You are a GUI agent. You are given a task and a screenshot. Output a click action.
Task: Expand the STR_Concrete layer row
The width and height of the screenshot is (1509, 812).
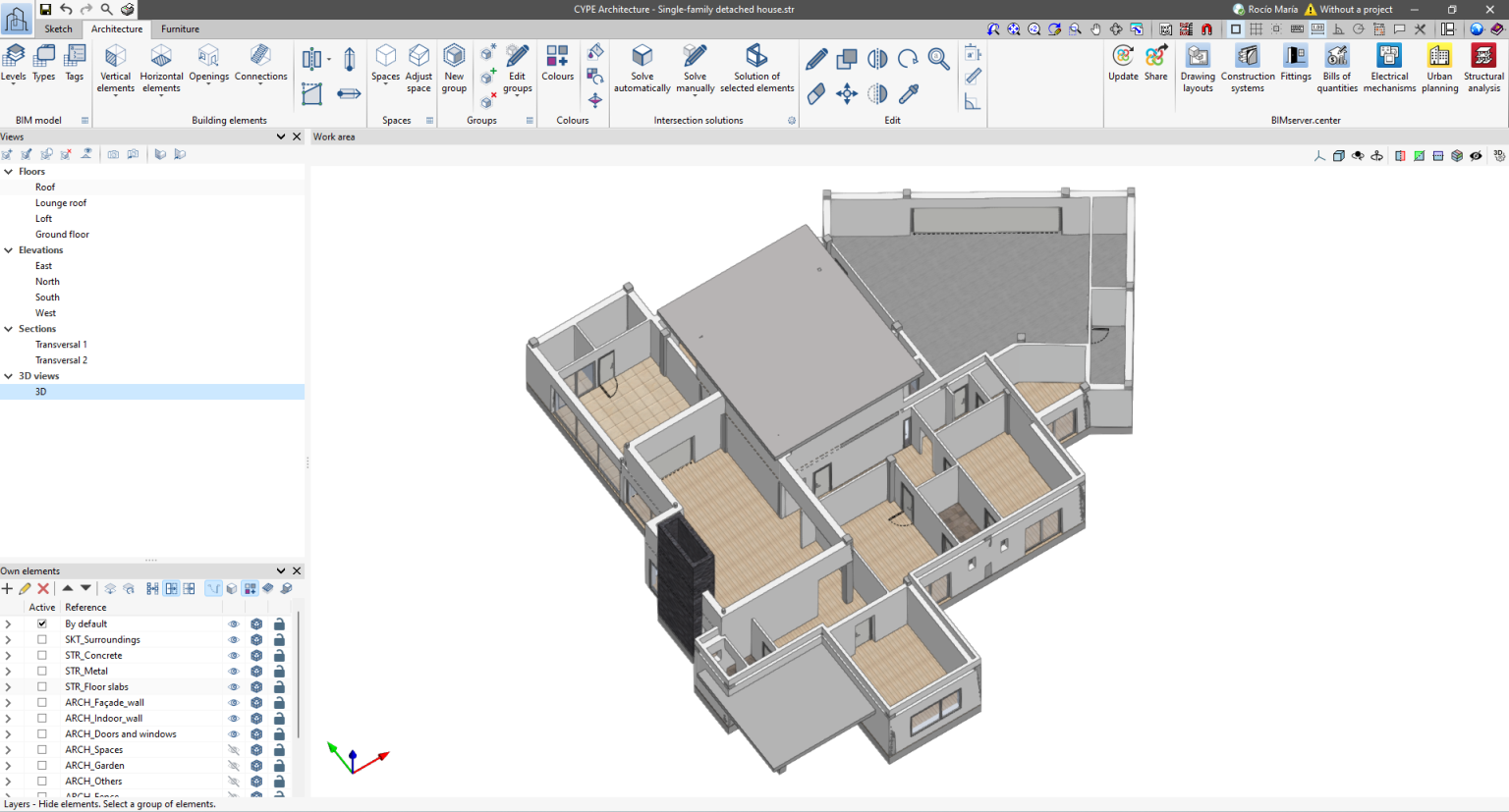pos(9,655)
